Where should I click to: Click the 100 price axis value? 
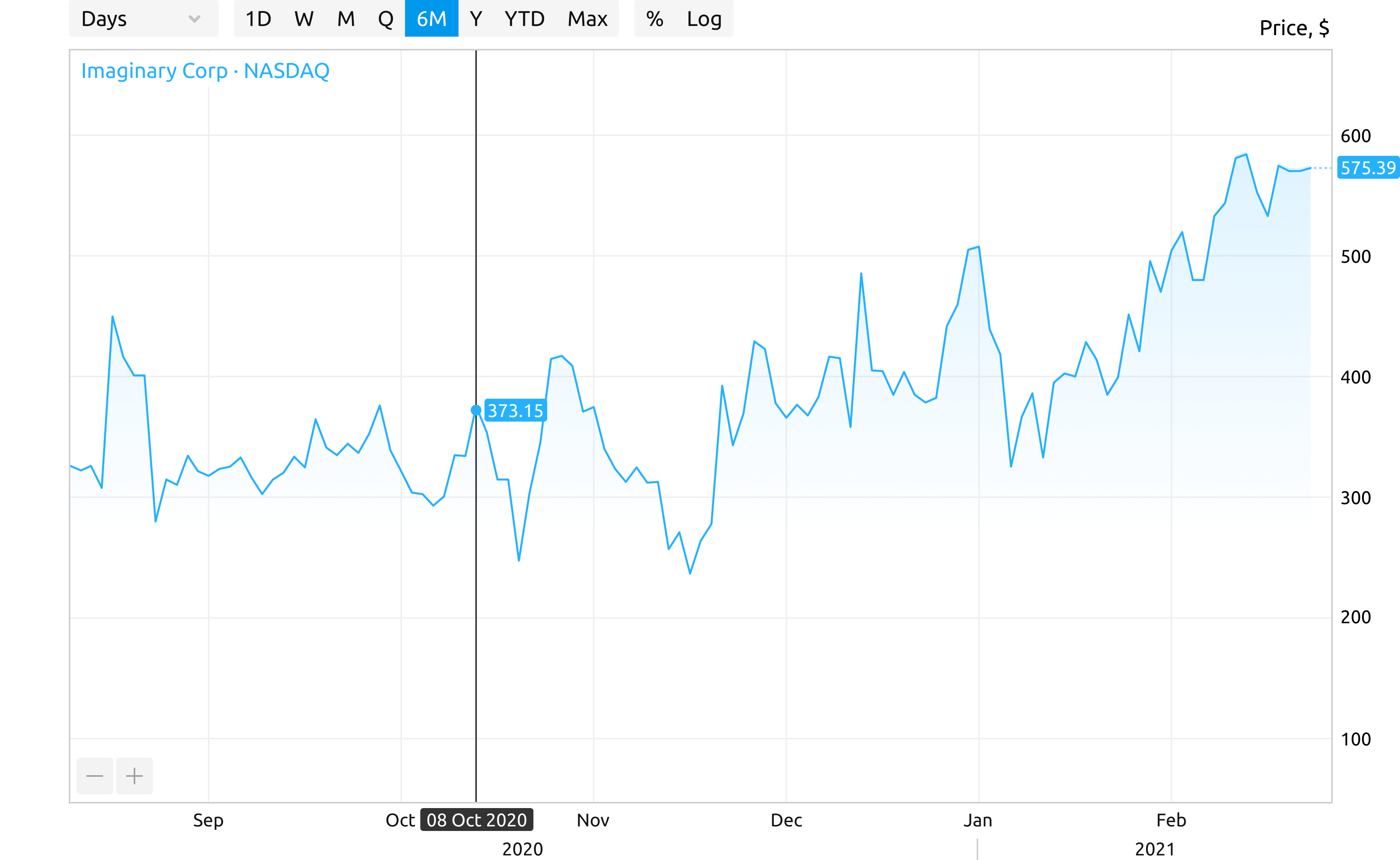(1356, 739)
